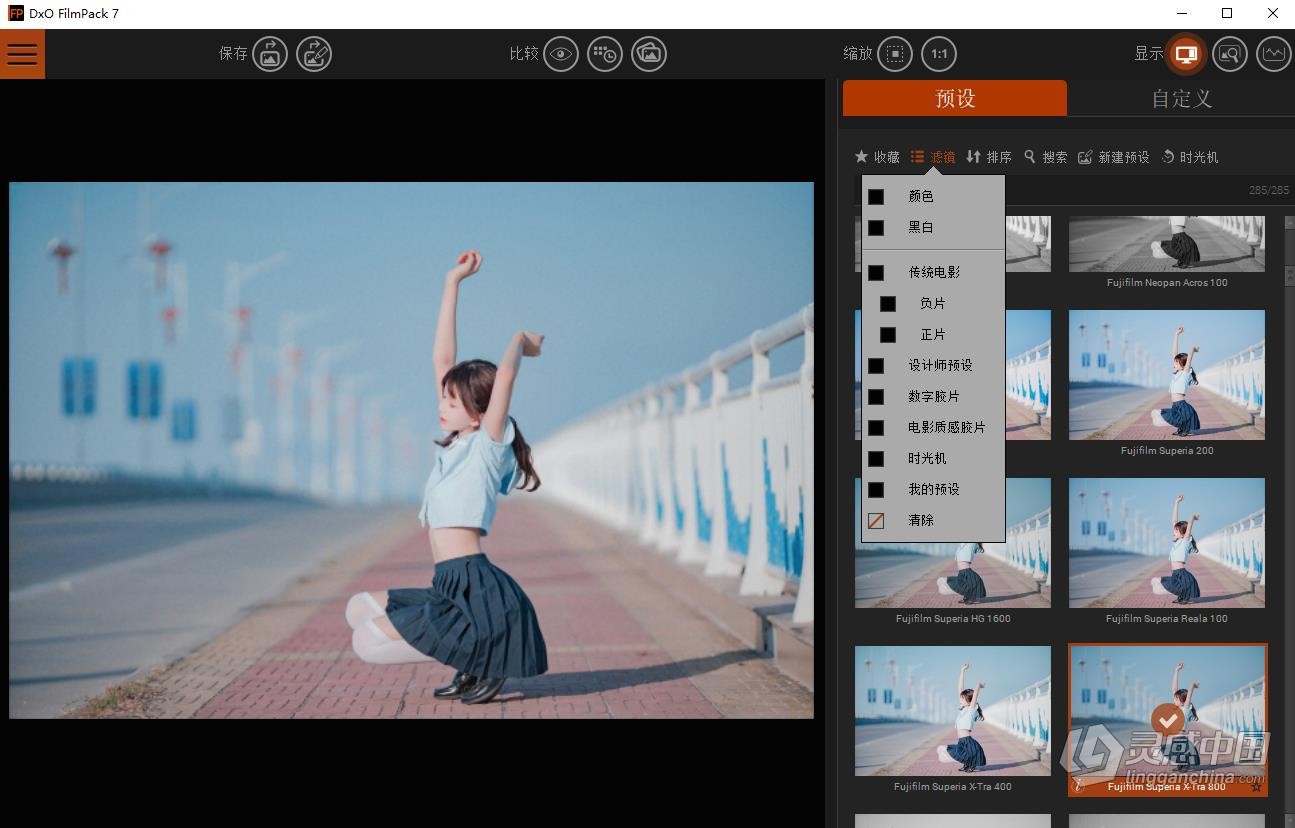
Task: Click the FP app icon in title bar
Action: click(15, 14)
